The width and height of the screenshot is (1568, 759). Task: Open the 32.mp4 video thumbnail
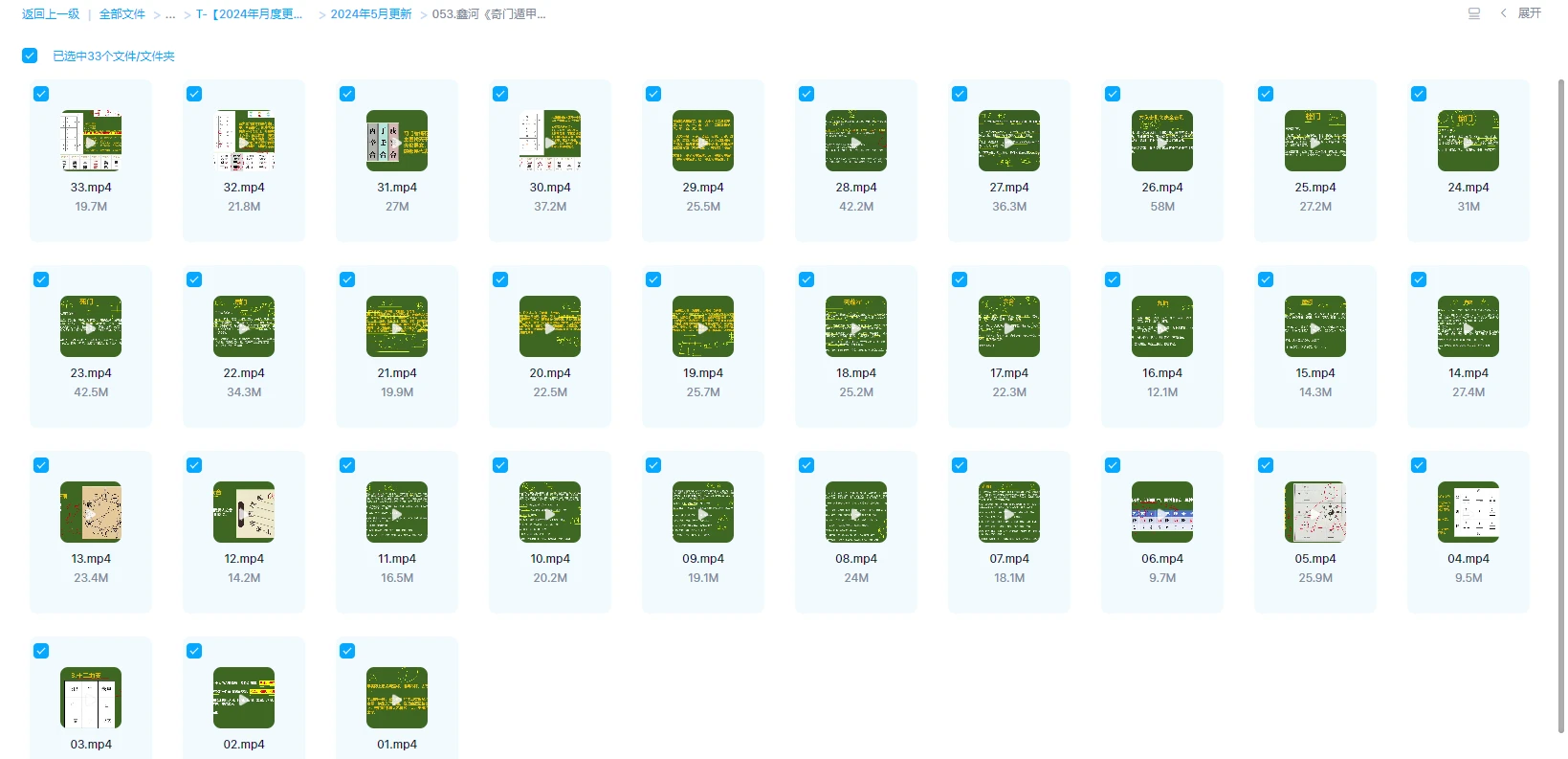244,141
